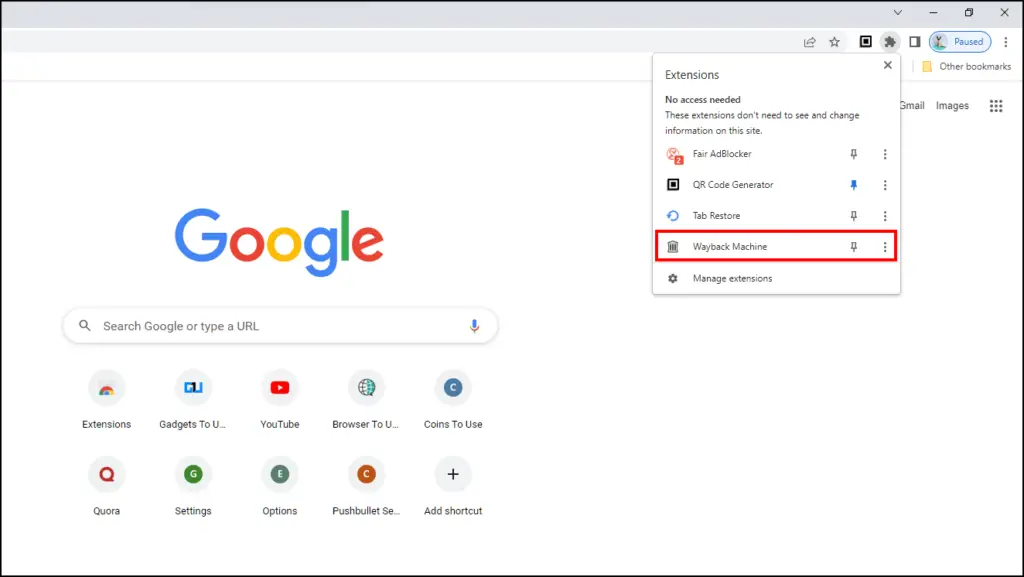Unpin the QR Code Generator extension
Image resolution: width=1024 pixels, height=577 pixels.
click(853, 185)
